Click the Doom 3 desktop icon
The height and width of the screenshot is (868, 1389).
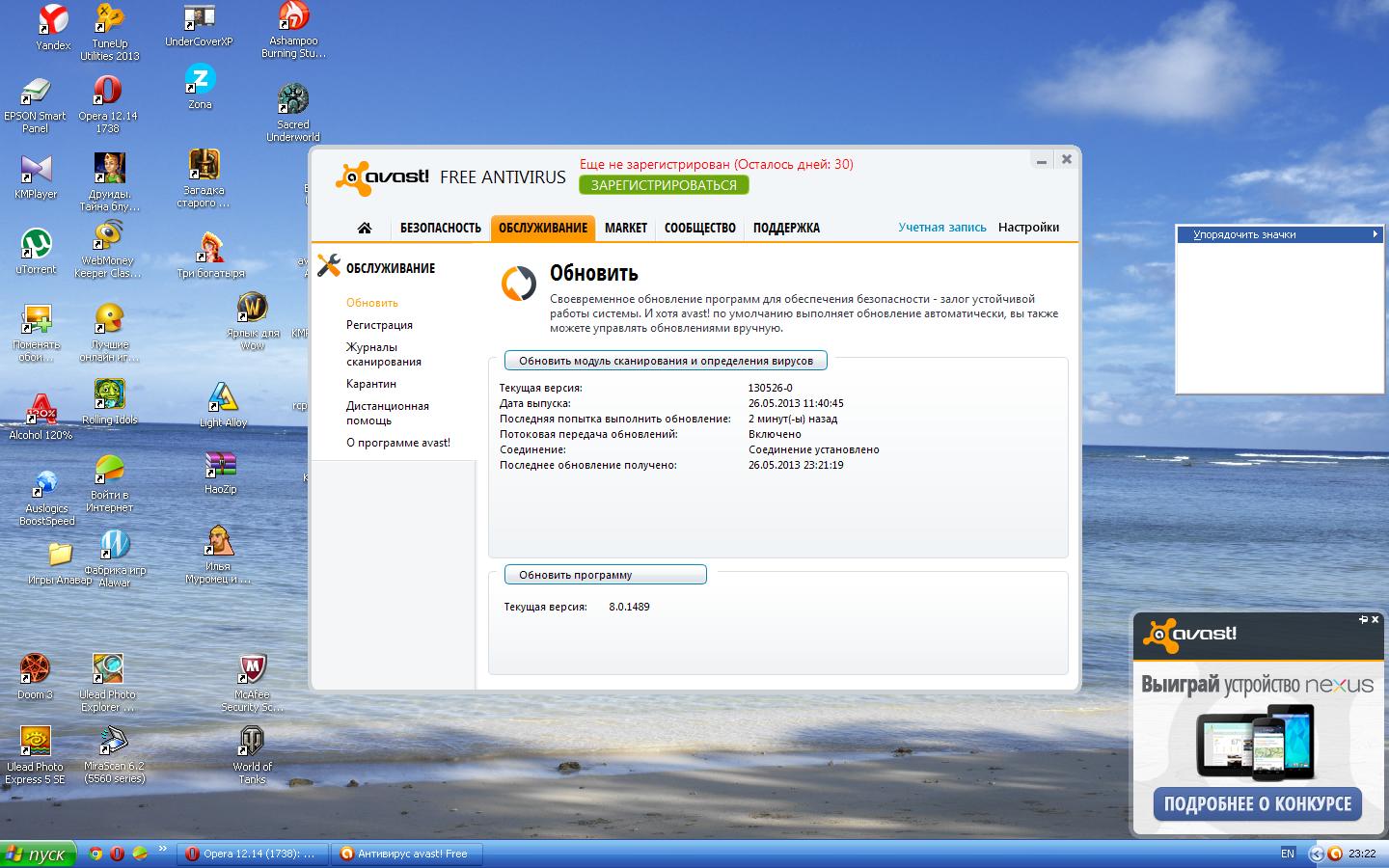[36, 677]
